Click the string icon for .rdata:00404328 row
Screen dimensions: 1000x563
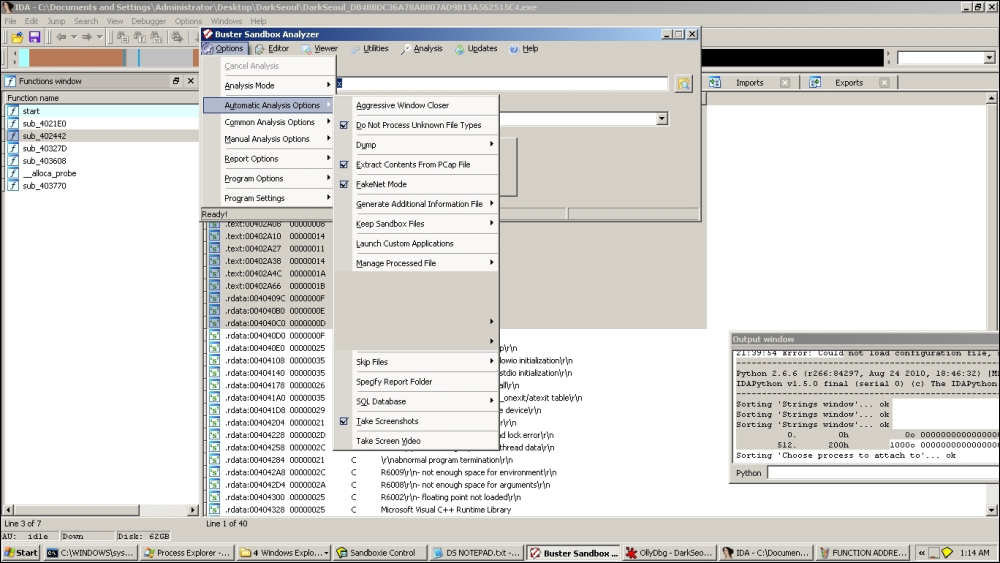click(x=214, y=509)
